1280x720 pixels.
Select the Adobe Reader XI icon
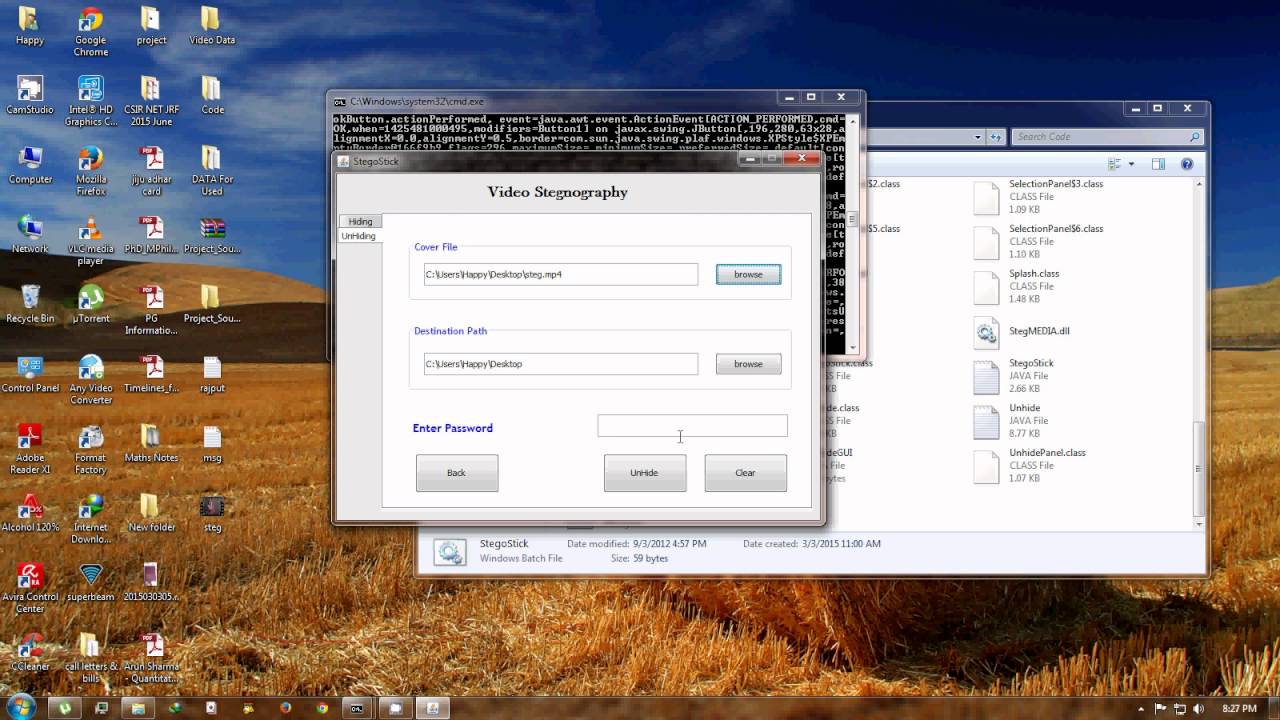point(30,449)
